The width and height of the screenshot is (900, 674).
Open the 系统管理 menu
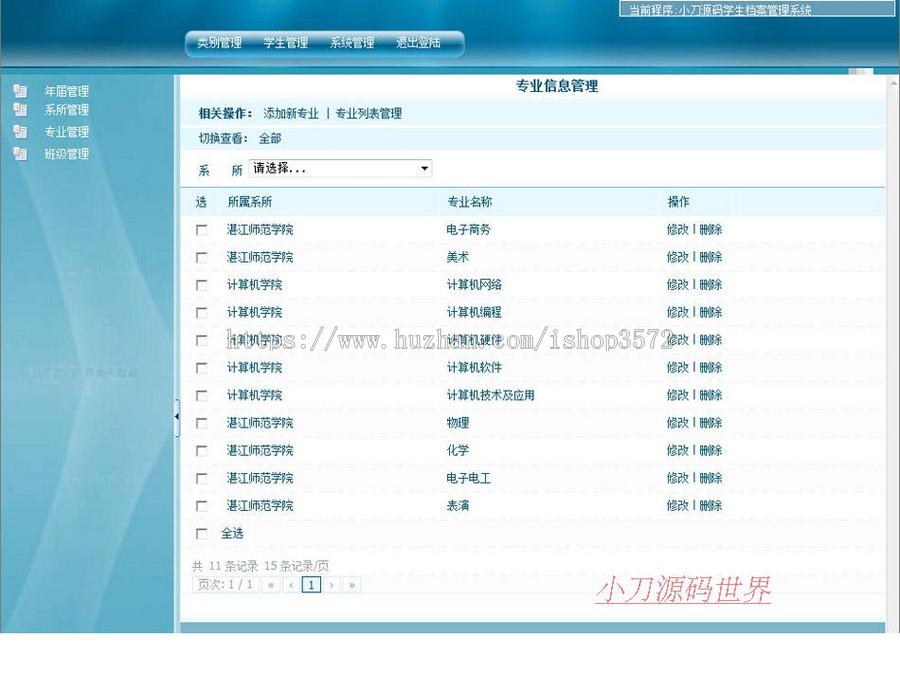(352, 44)
